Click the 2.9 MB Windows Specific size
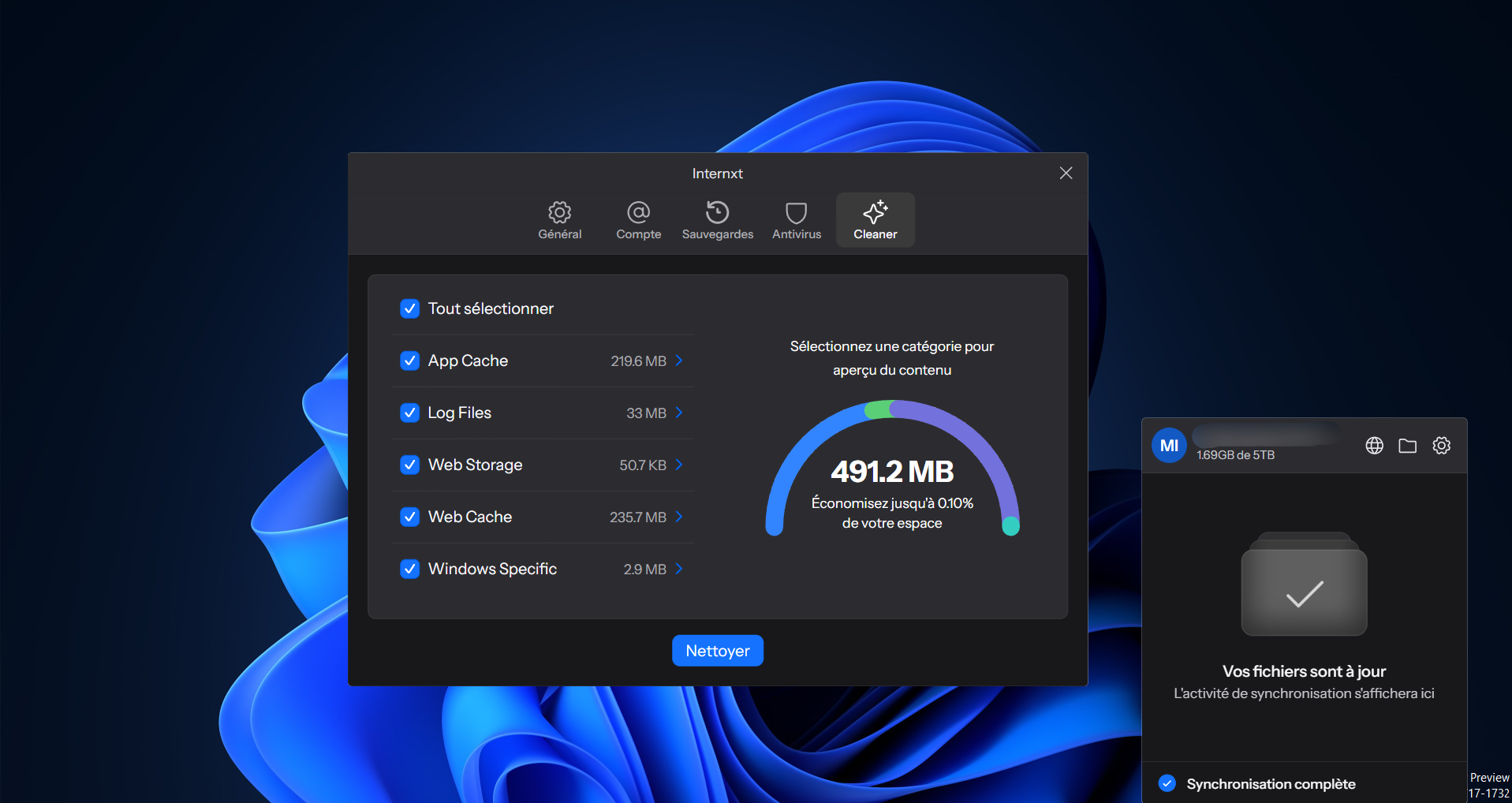This screenshot has height=803, width=1512. coord(645,570)
